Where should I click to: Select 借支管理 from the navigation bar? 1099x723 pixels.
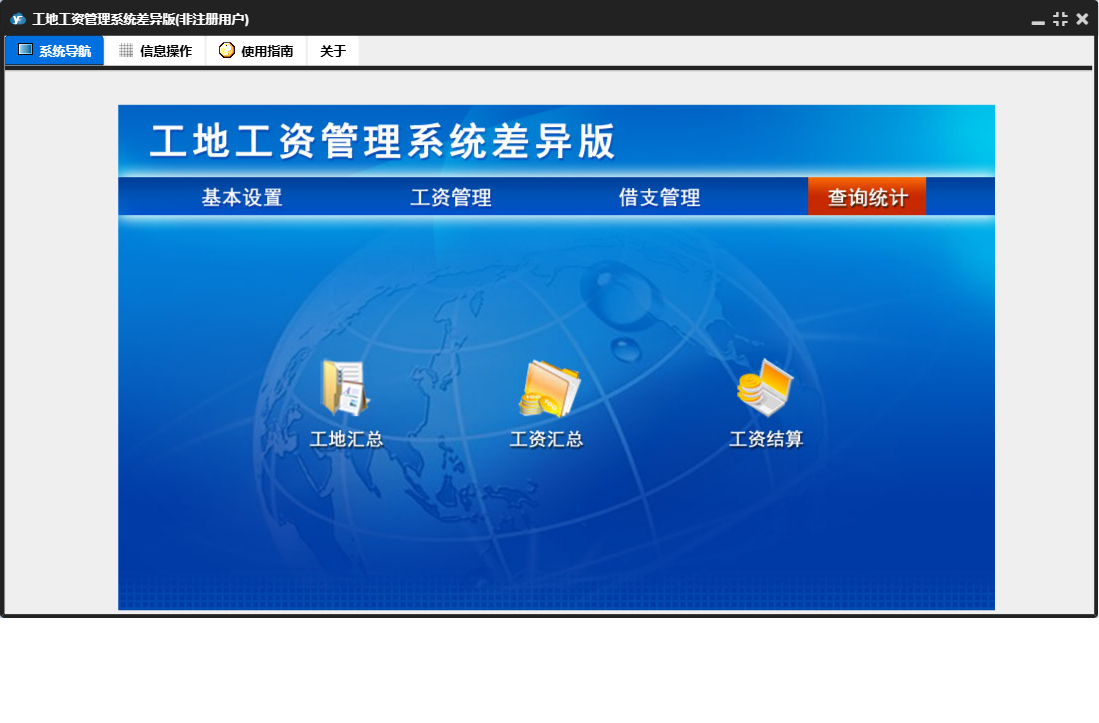click(x=660, y=197)
